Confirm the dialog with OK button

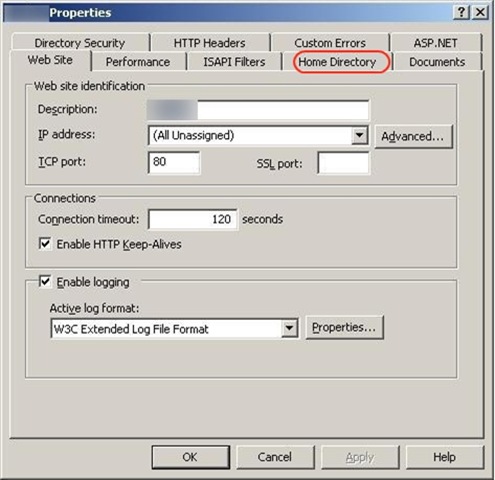[x=191, y=457]
